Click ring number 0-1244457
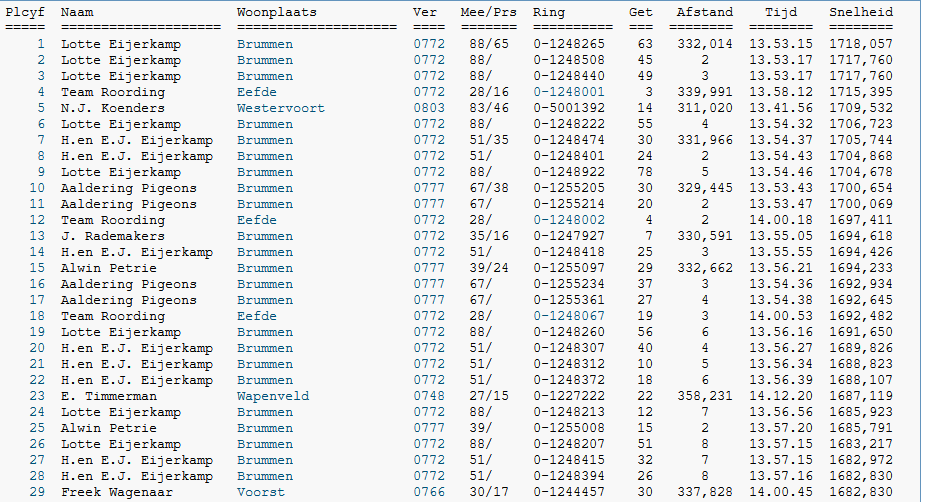931x502 pixels. click(x=568, y=492)
